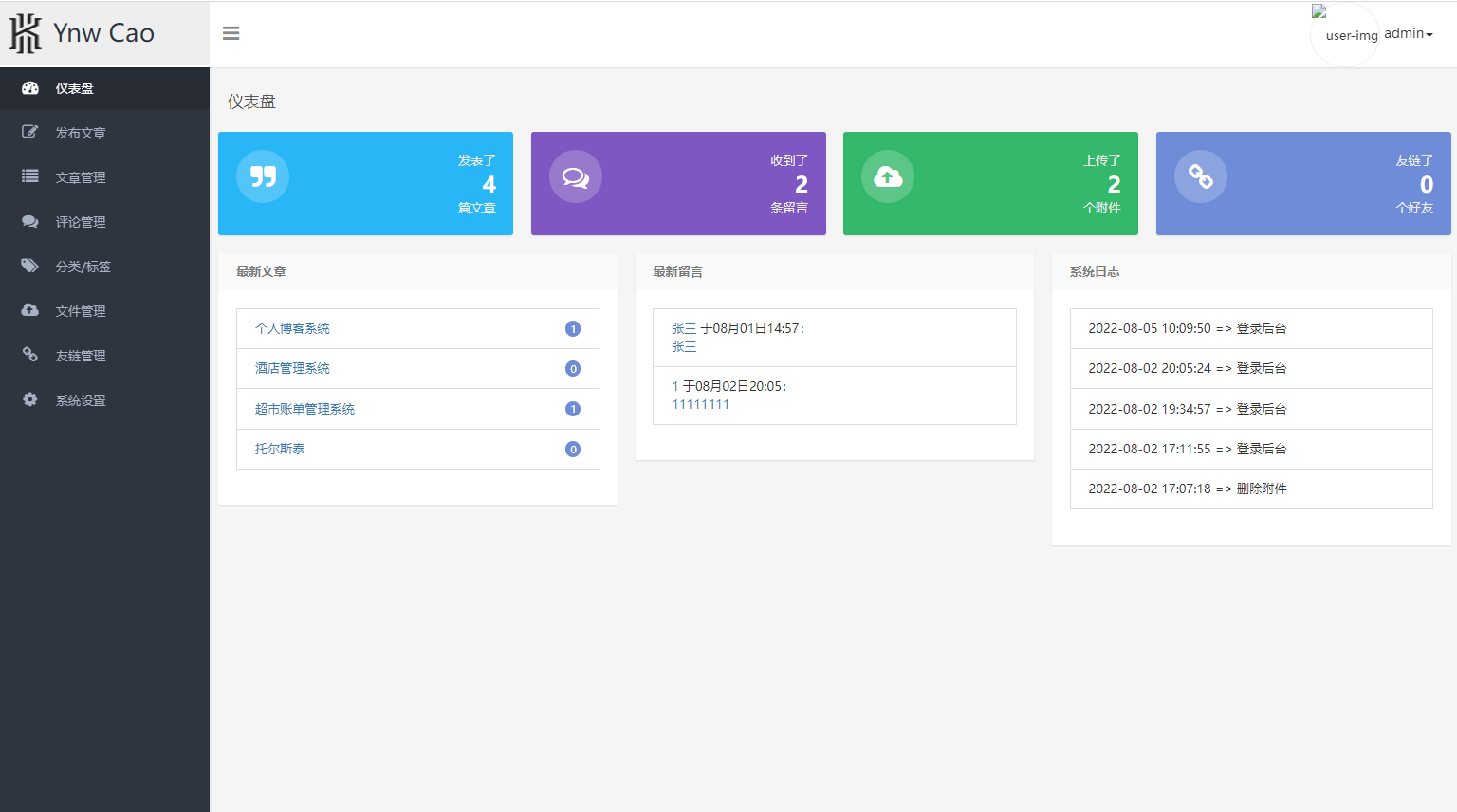Click the 最新留言 panel heading
1457x812 pixels.
(677, 271)
